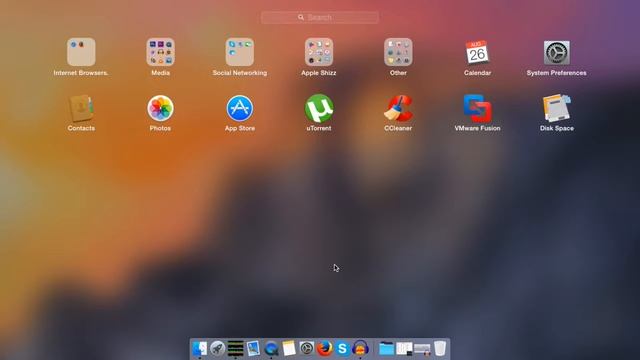Open Skype from the Dock
Viewport: 640px width, 360px height.
[x=342, y=349]
